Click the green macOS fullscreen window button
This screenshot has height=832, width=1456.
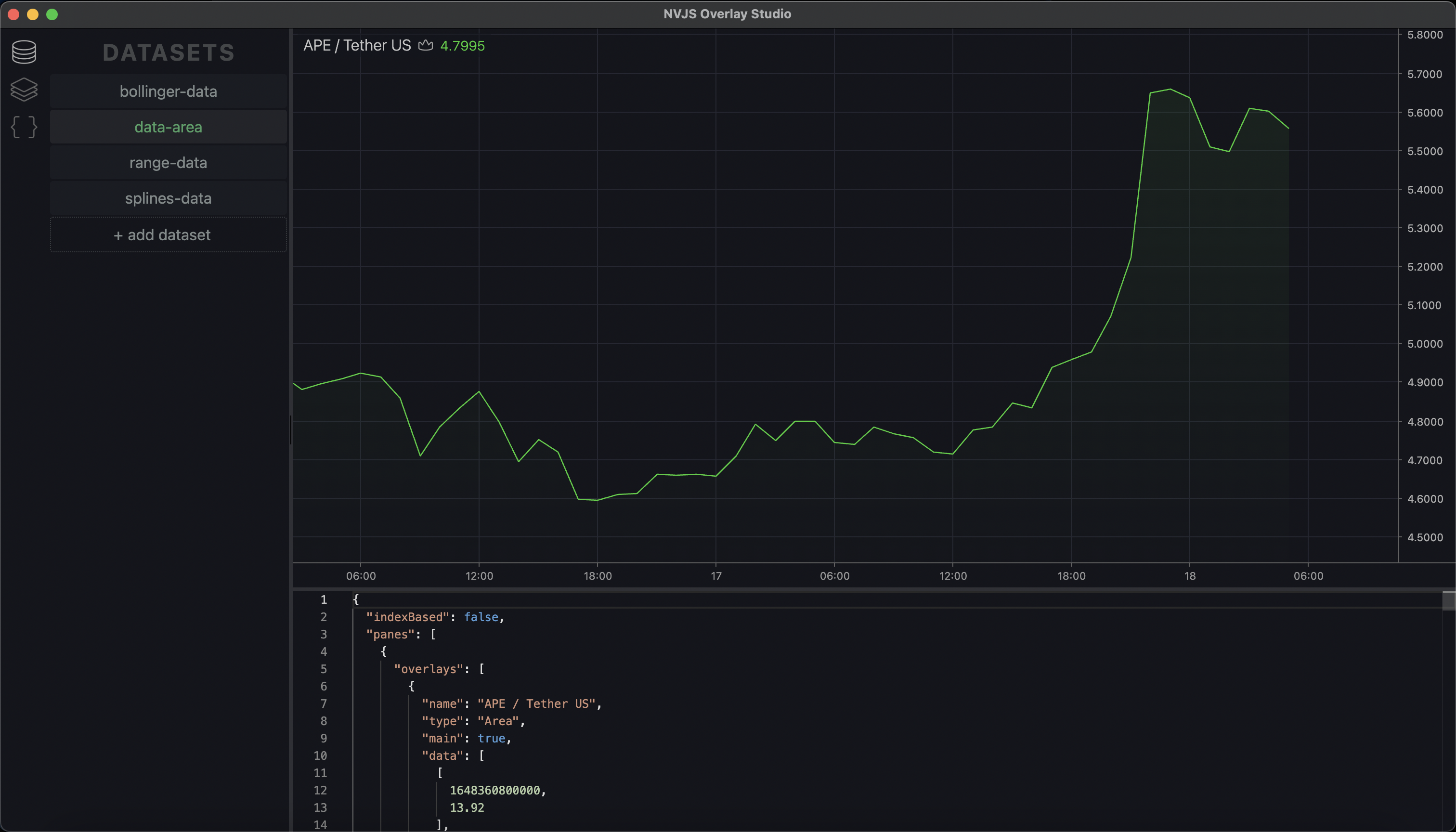52,14
